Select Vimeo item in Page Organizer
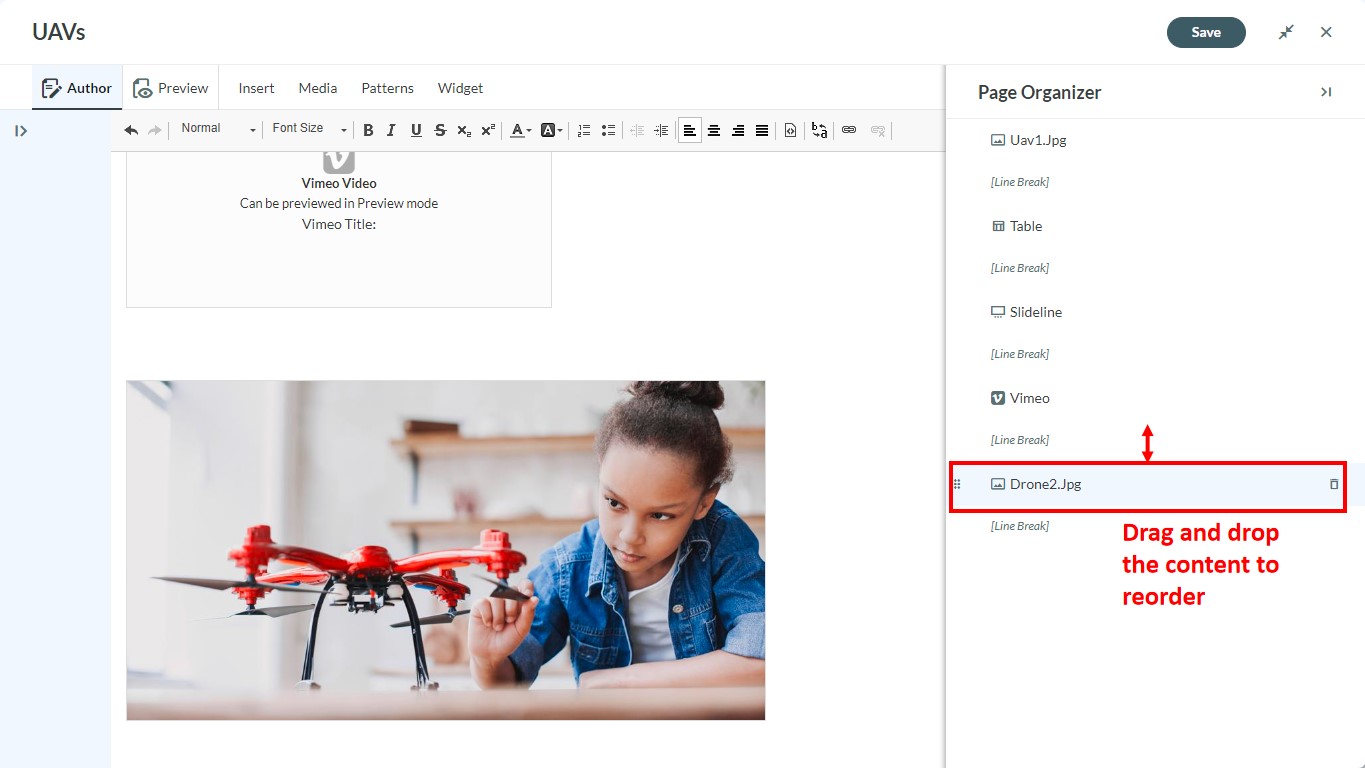Screen dimensions: 1365x768 (x=1030, y=398)
